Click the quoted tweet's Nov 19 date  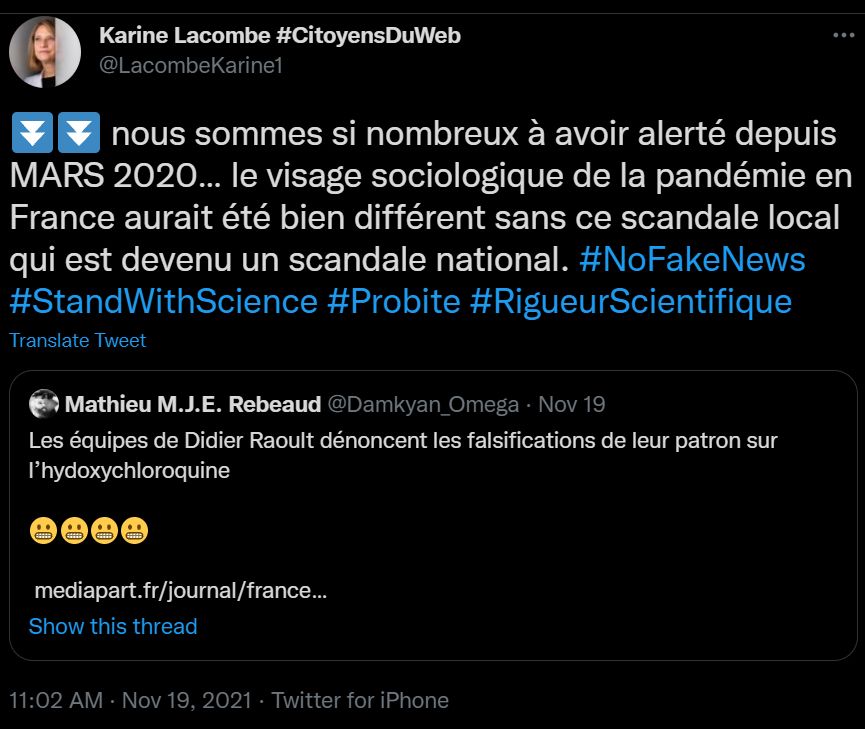(572, 404)
